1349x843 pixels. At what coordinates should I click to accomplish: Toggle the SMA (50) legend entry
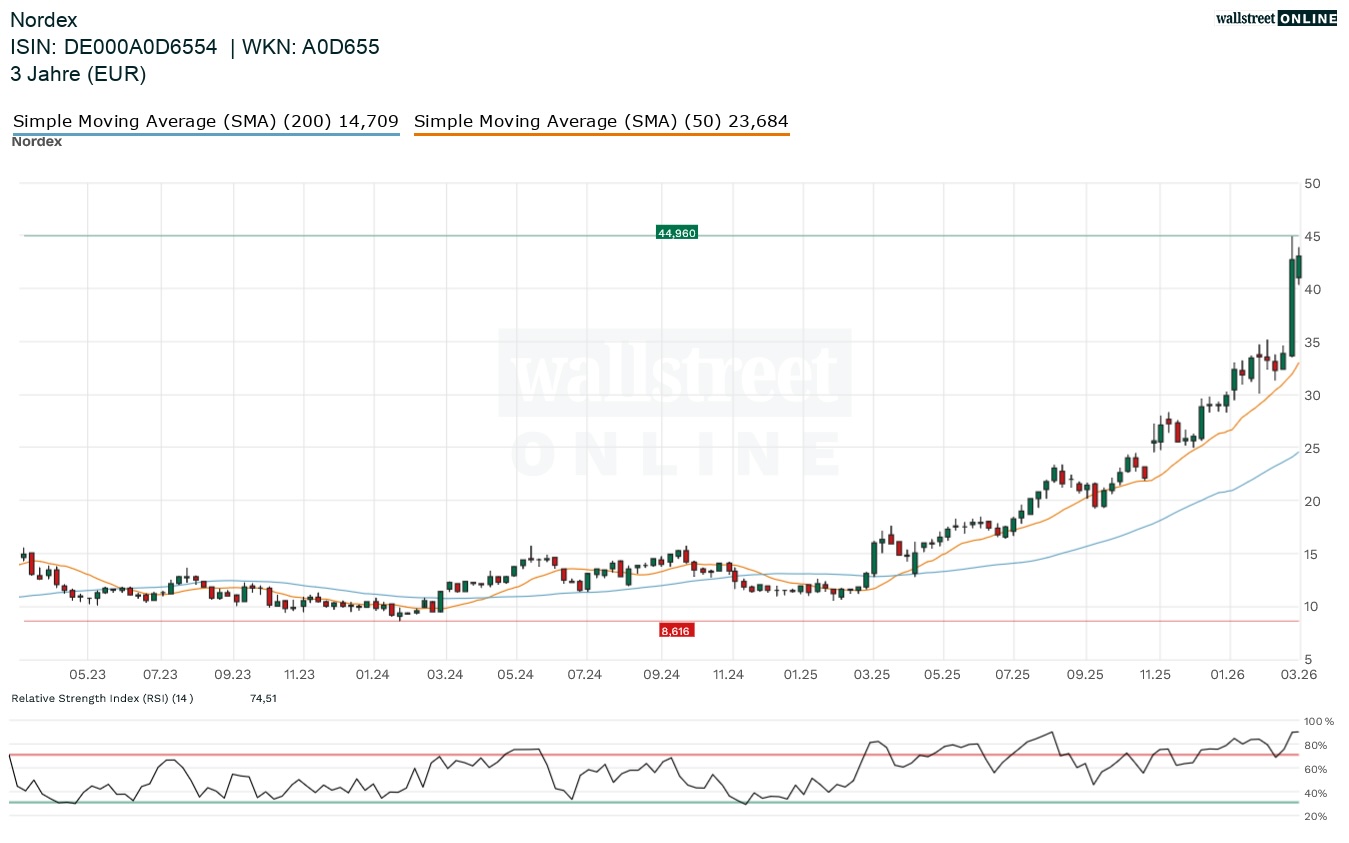point(601,122)
